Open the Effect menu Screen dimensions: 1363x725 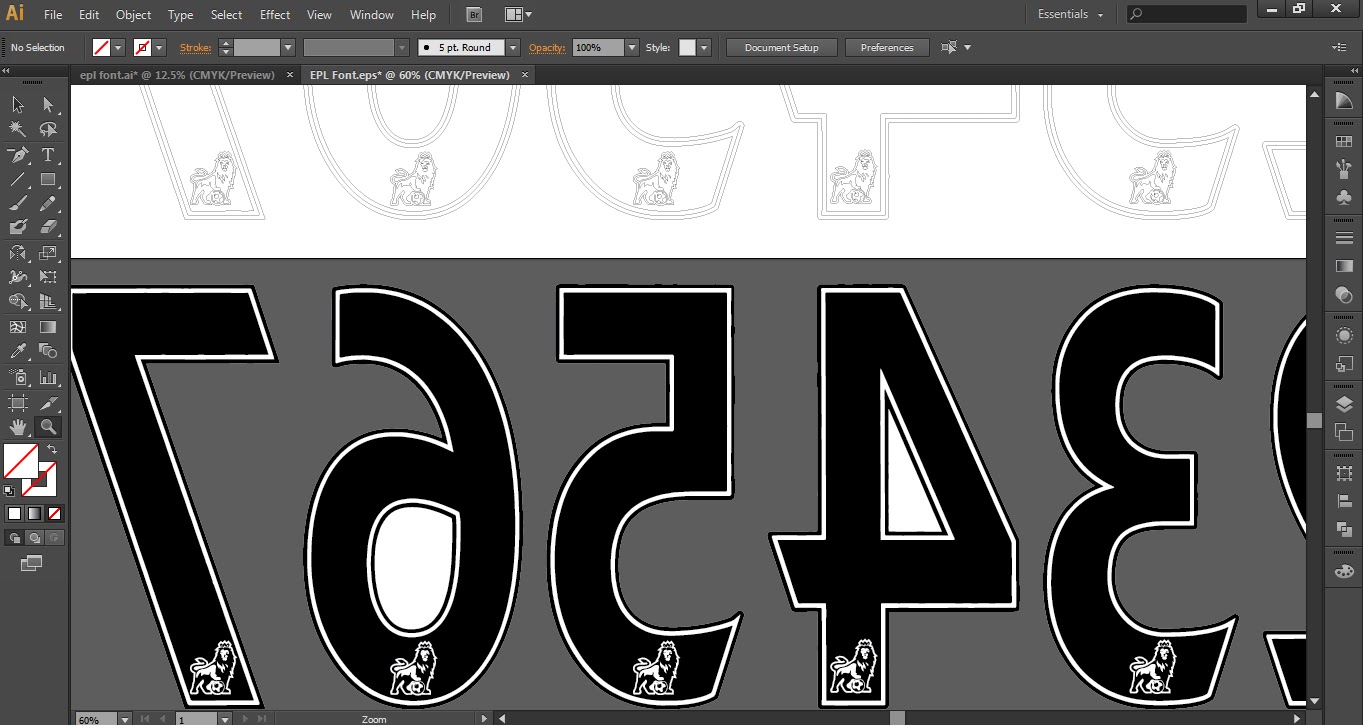[275, 15]
